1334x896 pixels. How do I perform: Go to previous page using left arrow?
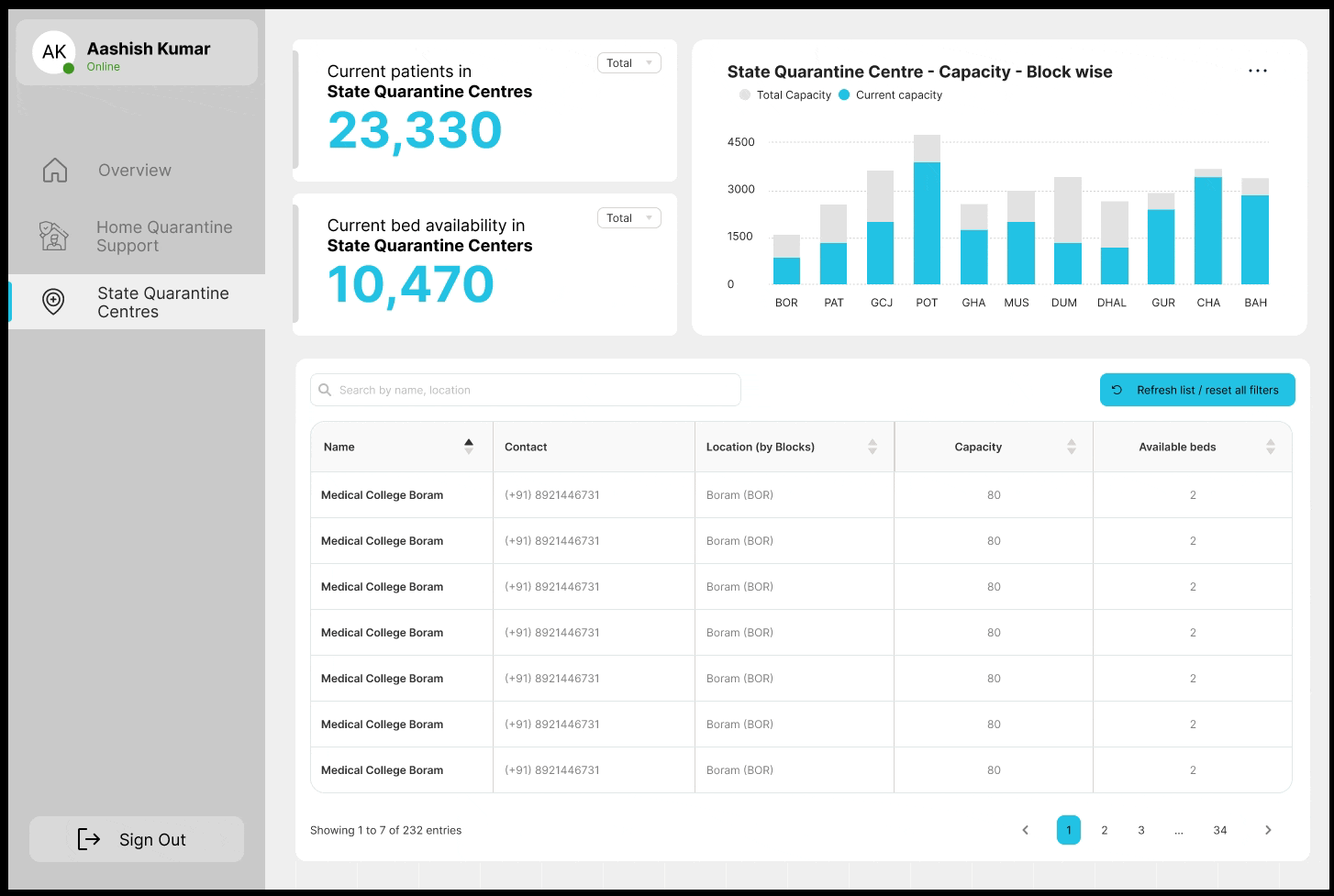[x=1025, y=830]
